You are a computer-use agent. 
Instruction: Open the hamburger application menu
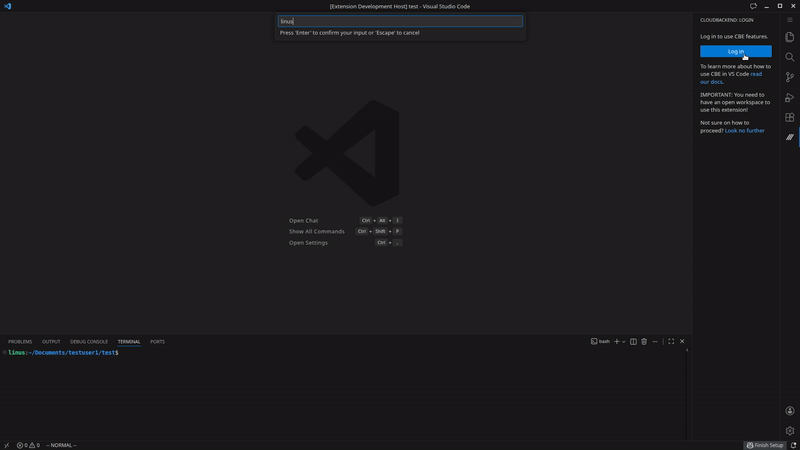tap(789, 20)
